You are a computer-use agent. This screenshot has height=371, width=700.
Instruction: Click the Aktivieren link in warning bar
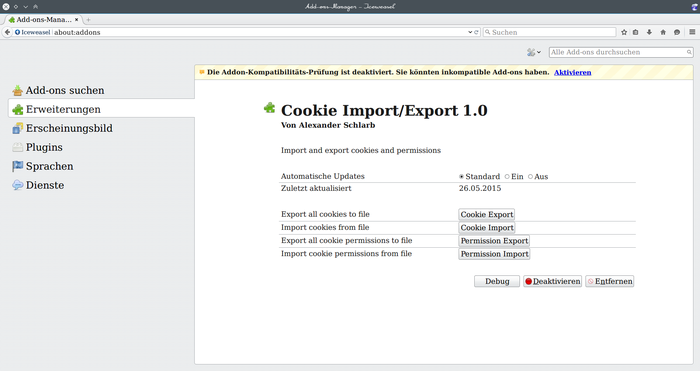tap(572, 72)
